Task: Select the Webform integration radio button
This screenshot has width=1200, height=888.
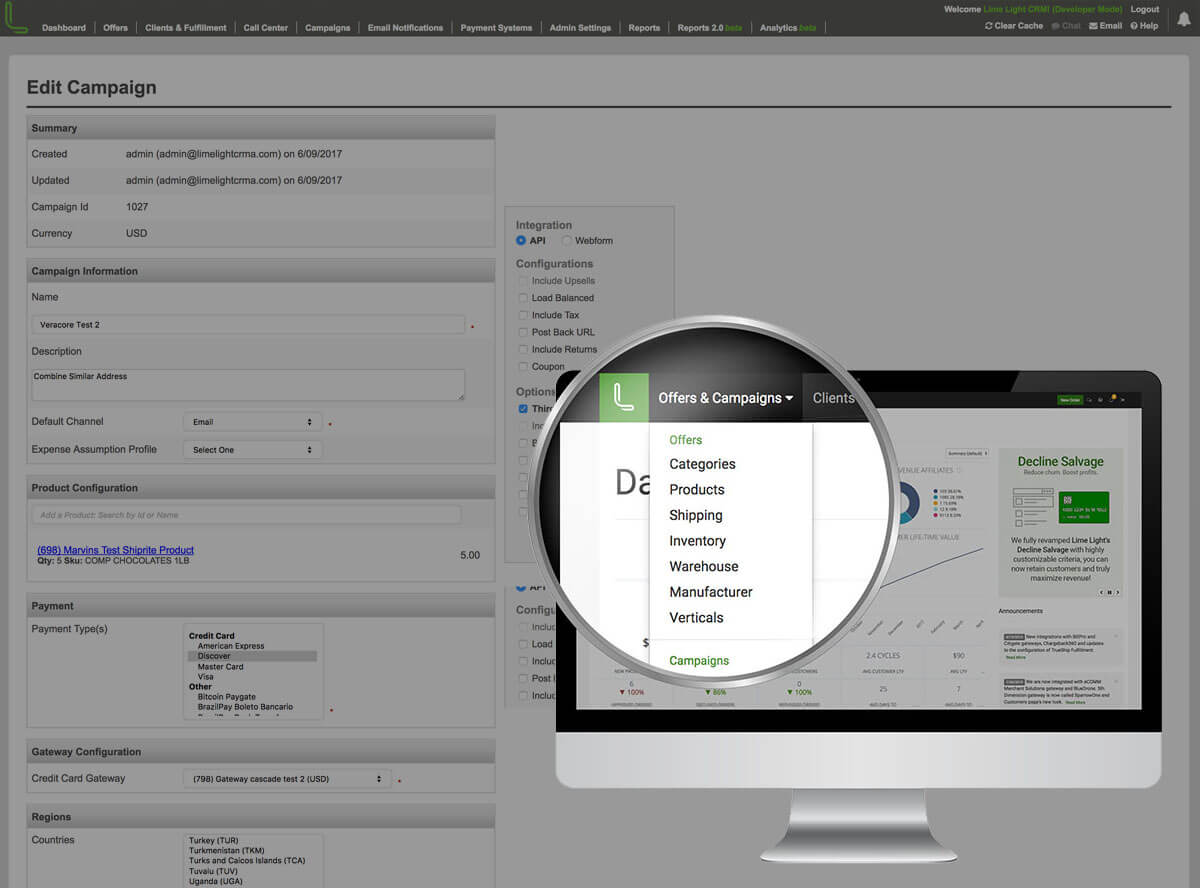Action: 567,241
